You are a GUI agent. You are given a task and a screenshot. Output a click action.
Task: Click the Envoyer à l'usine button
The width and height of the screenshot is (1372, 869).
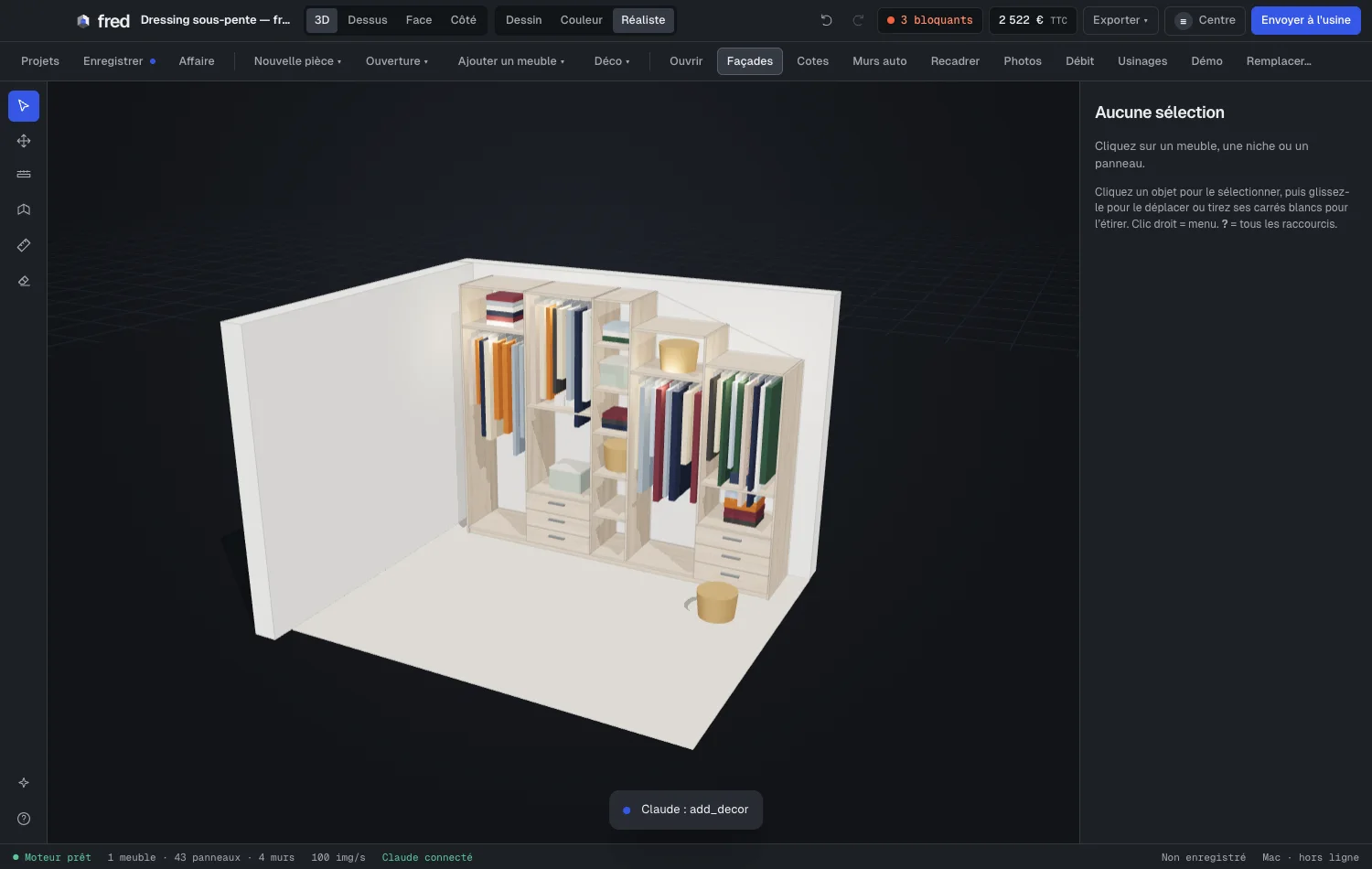tap(1306, 20)
